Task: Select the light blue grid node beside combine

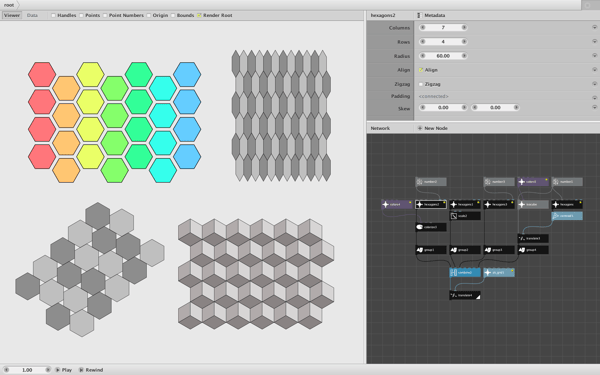Action: tap(499, 272)
